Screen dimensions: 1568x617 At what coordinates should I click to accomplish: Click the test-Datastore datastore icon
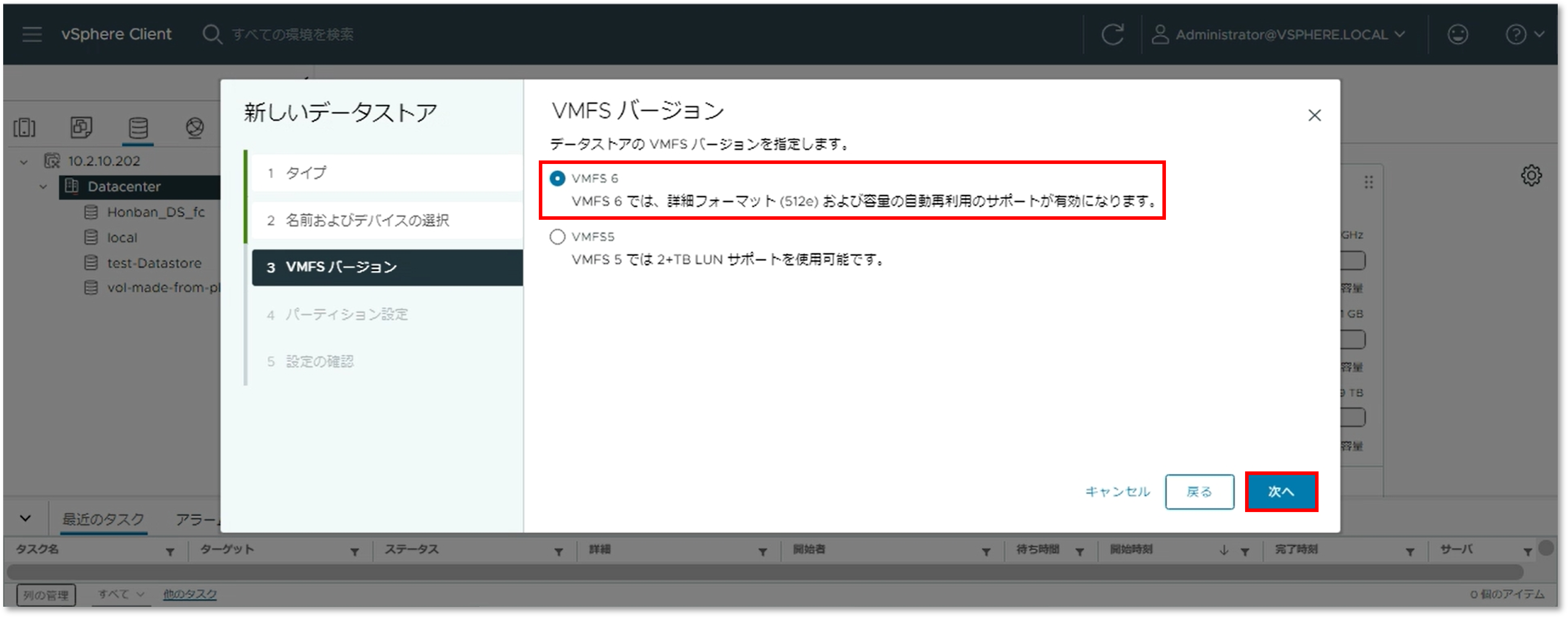coord(91,263)
